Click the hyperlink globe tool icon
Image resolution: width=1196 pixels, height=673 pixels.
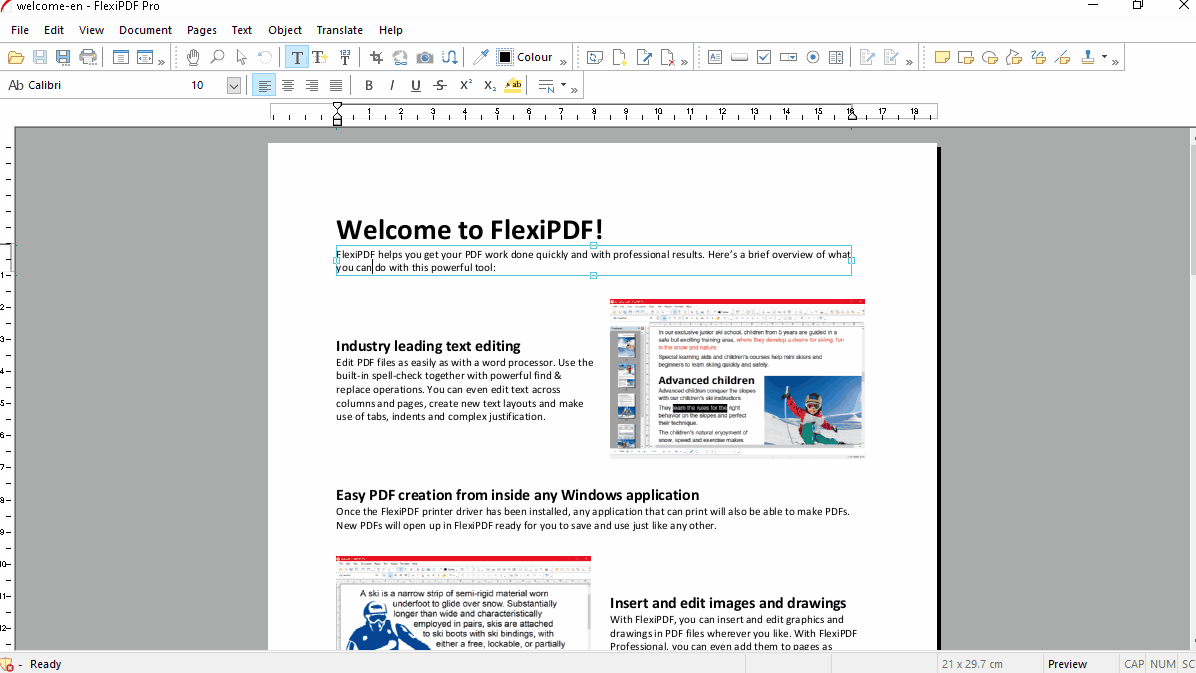click(x=400, y=57)
